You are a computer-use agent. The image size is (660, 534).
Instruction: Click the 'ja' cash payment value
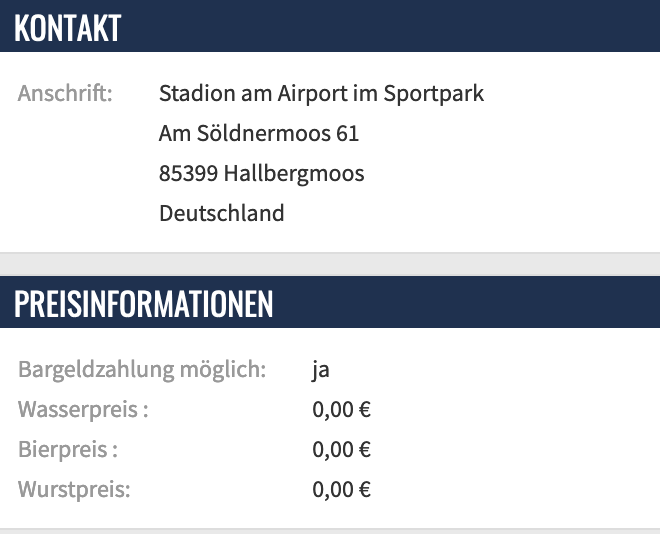click(321, 370)
